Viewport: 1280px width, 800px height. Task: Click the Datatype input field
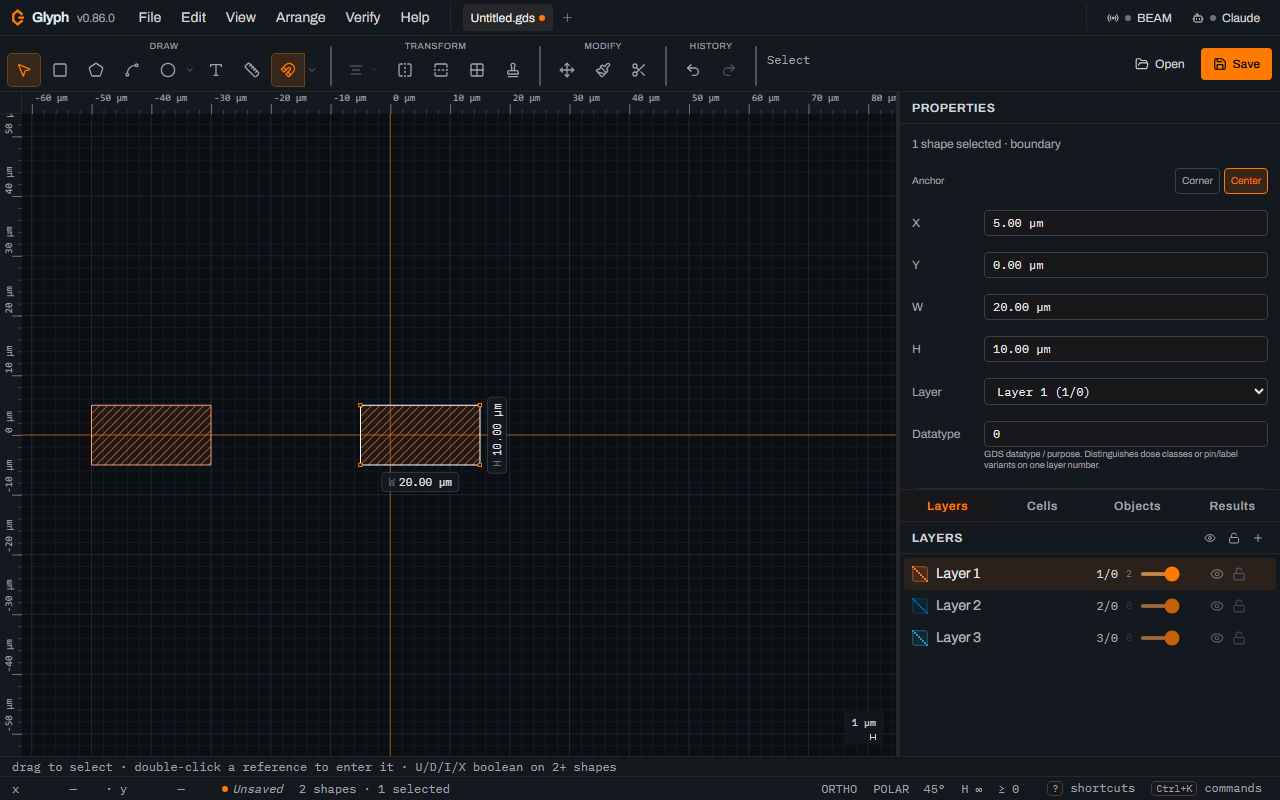point(1126,434)
